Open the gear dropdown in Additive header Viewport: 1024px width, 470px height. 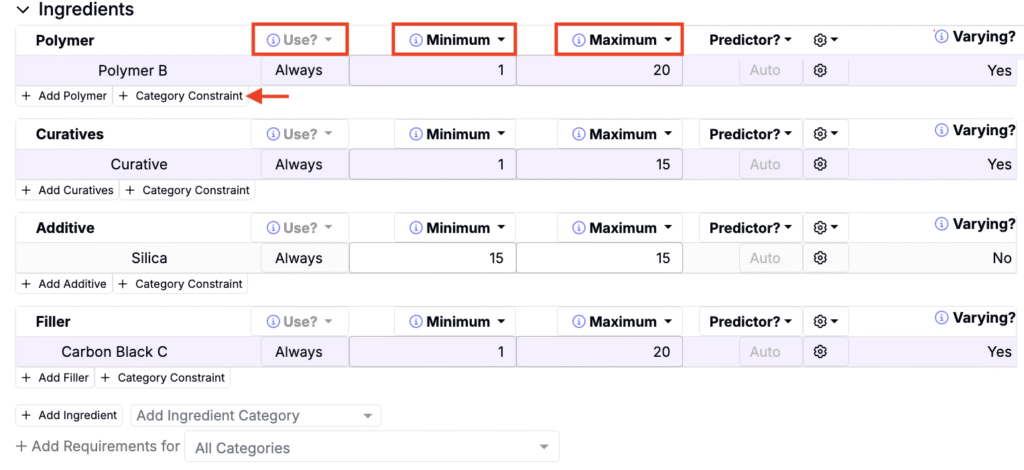[x=825, y=228]
